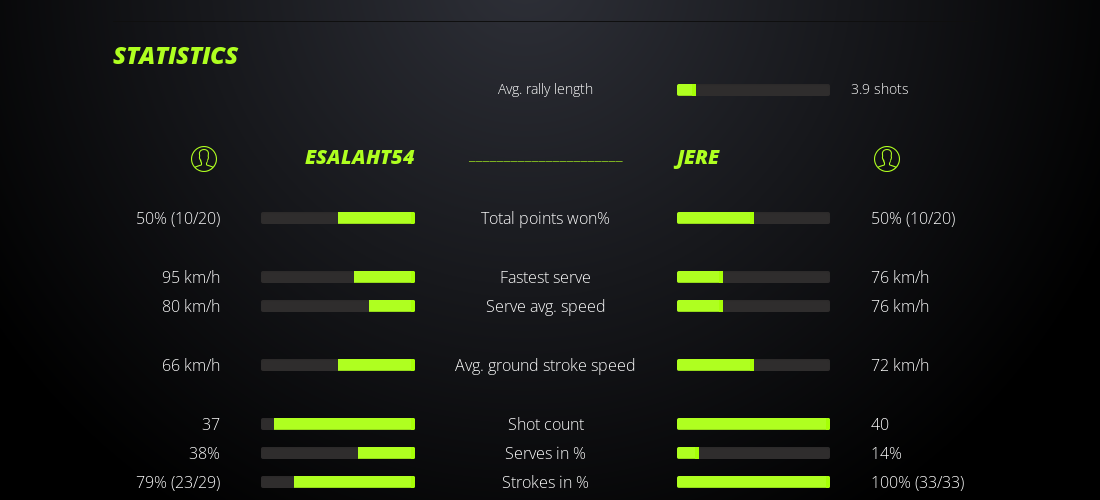Click ESALAHT54's Total points won bar
The width and height of the screenshot is (1100, 500).
tap(338, 218)
